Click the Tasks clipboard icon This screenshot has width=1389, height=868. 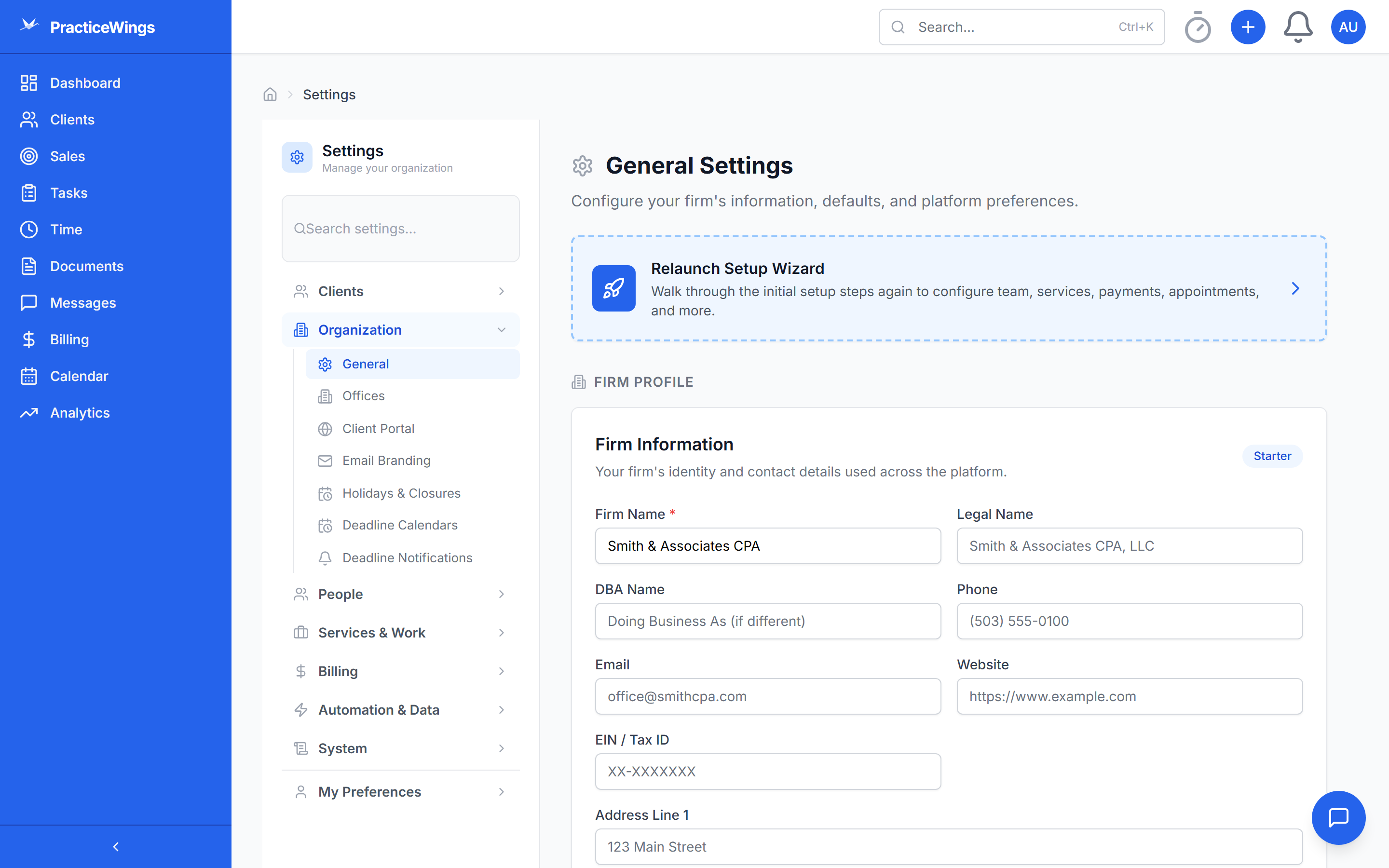click(x=29, y=193)
